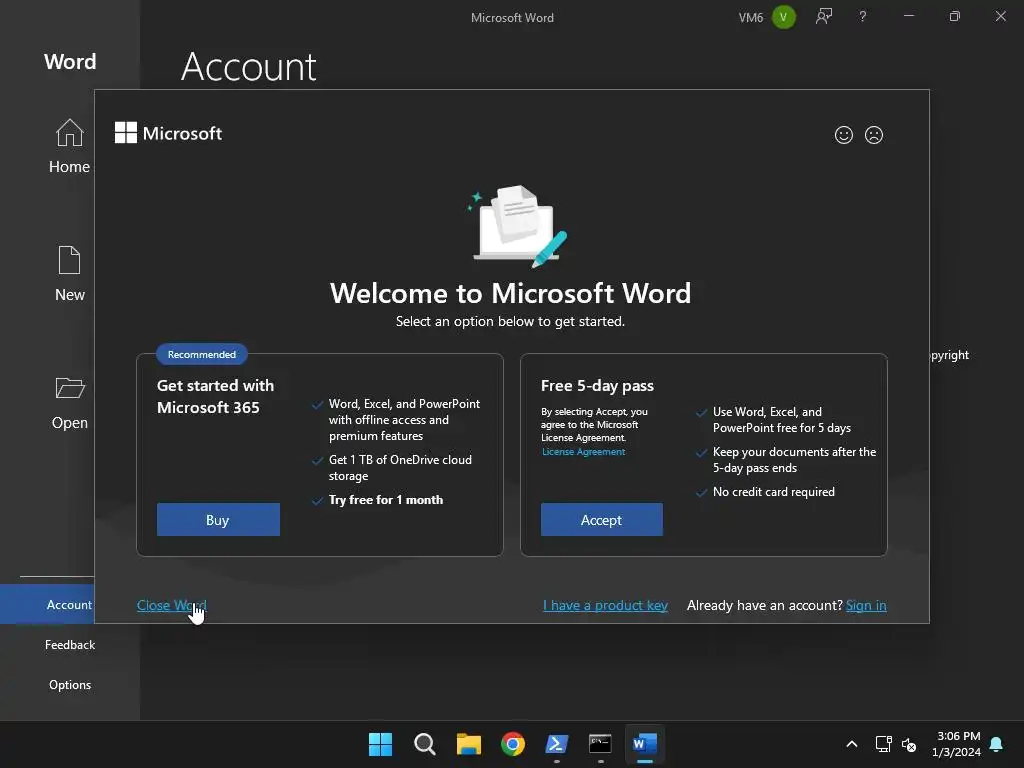1024x768 pixels.
Task: Open the Windows Start menu
Action: (380, 744)
